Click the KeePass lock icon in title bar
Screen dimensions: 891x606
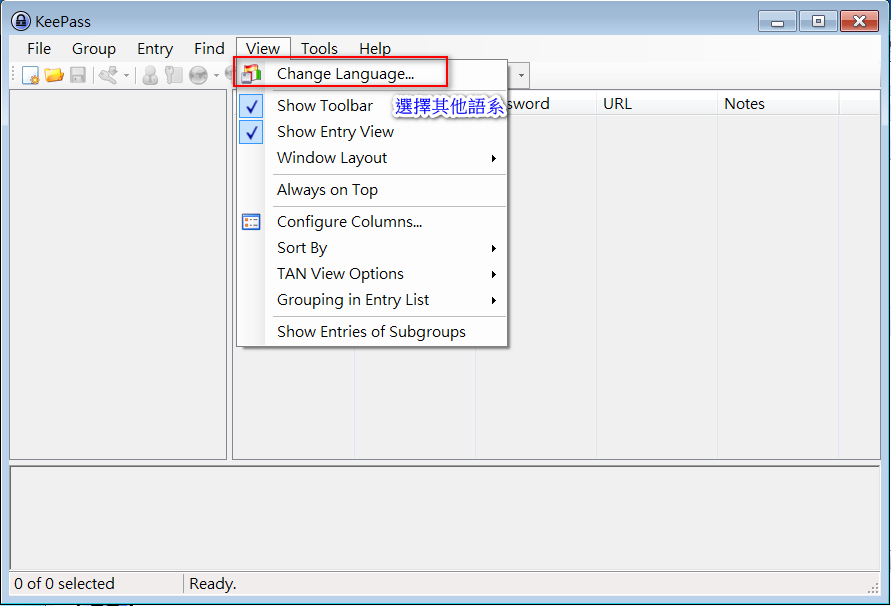(x=20, y=22)
